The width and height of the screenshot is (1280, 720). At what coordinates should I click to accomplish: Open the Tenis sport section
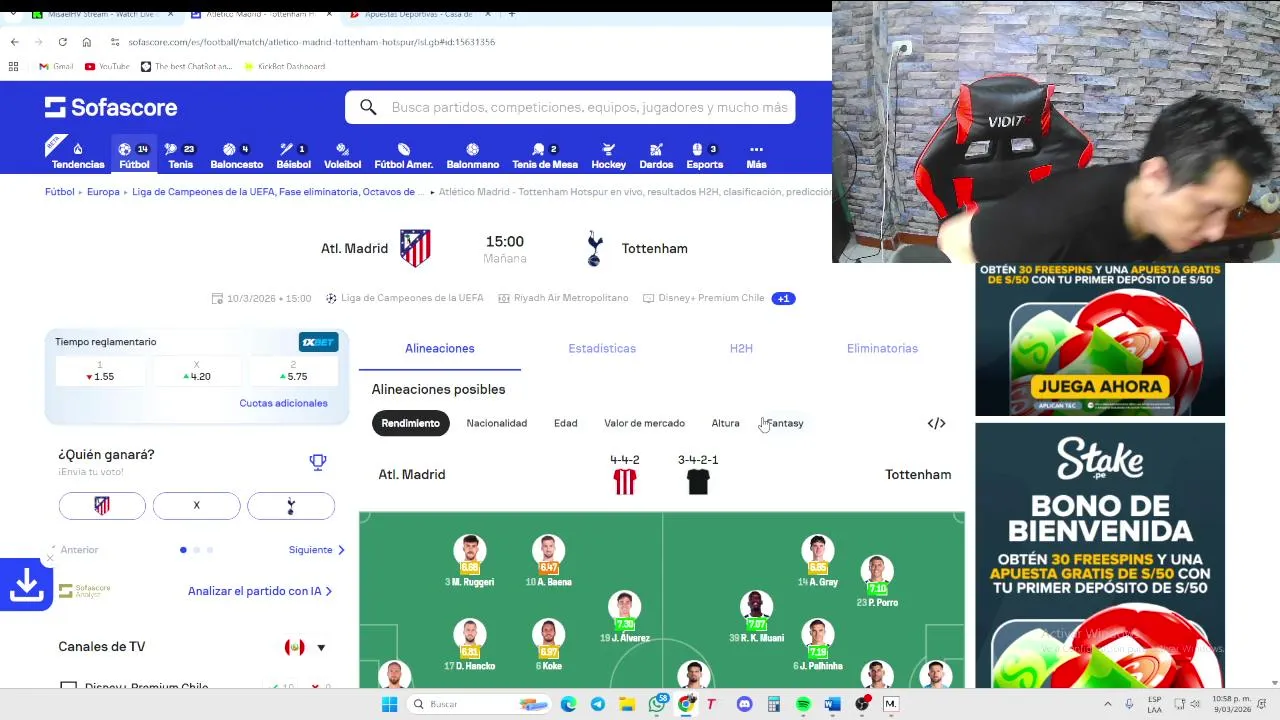180,156
